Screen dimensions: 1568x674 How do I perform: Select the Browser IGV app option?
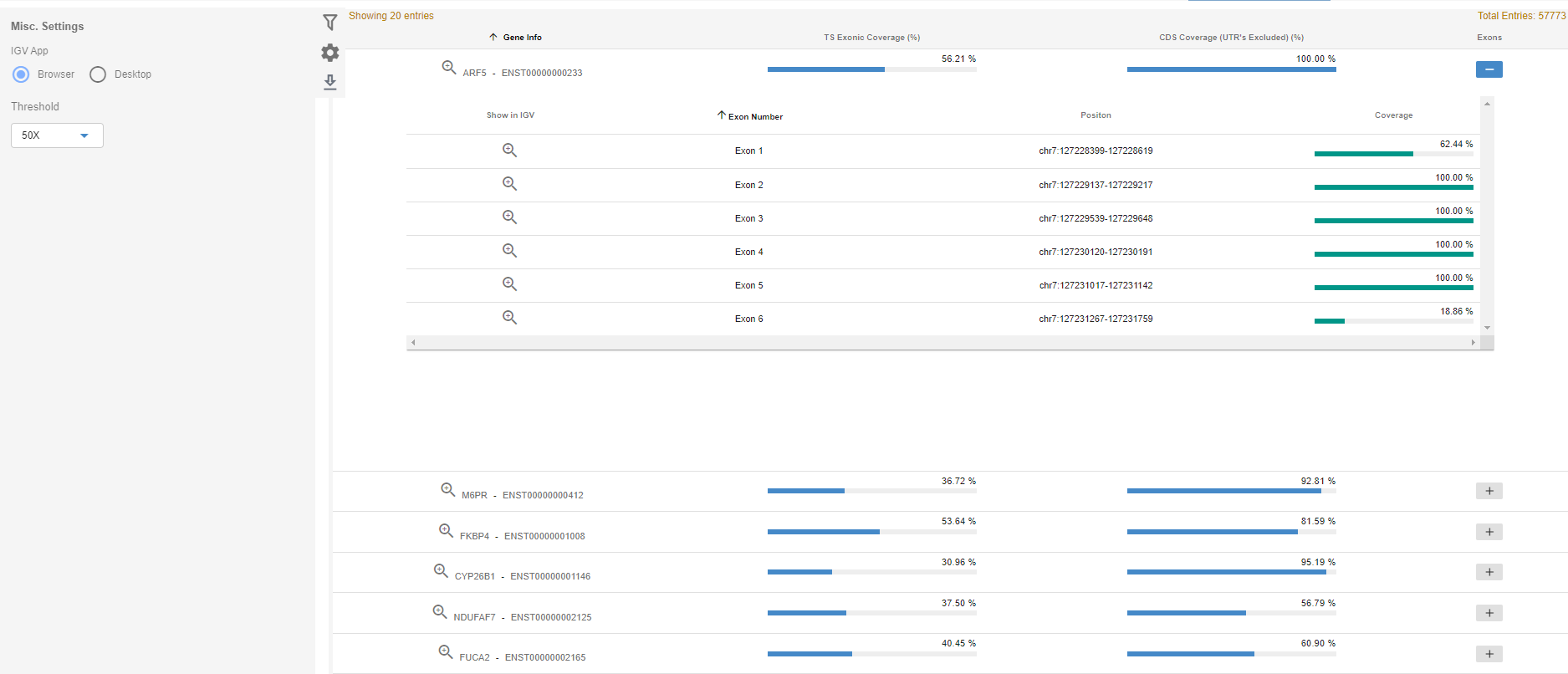(22, 74)
